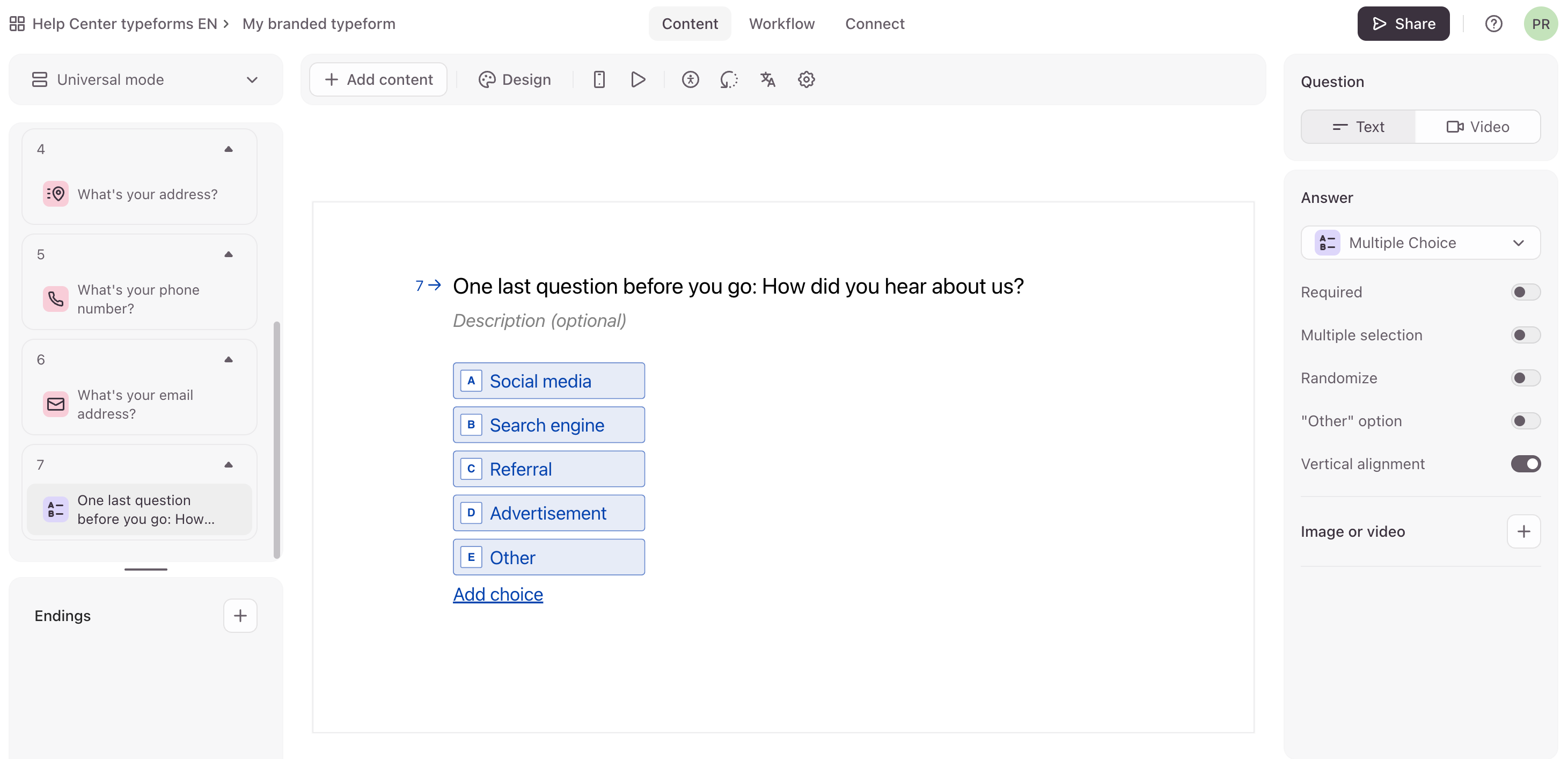The height and width of the screenshot is (759, 1568).
Task: Toggle the Required switch on
Action: [1525, 292]
